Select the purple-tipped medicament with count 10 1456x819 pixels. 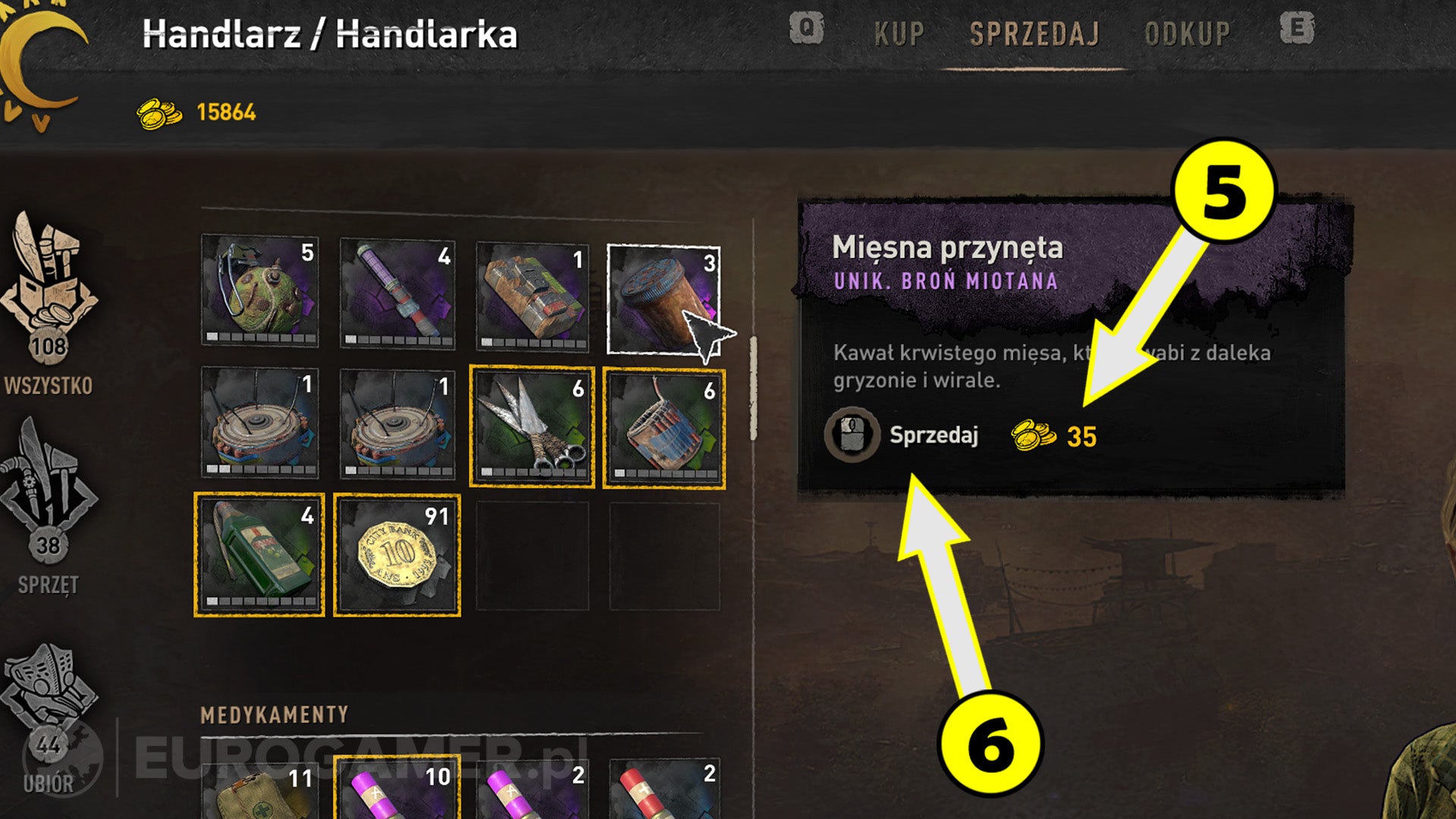tap(397, 787)
